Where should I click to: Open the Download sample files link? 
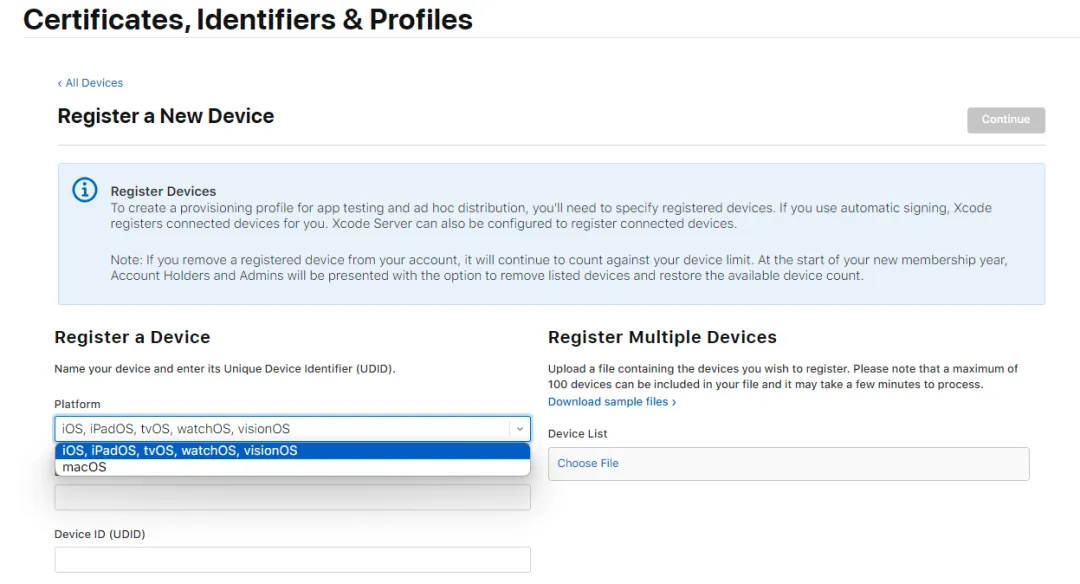(x=608, y=402)
